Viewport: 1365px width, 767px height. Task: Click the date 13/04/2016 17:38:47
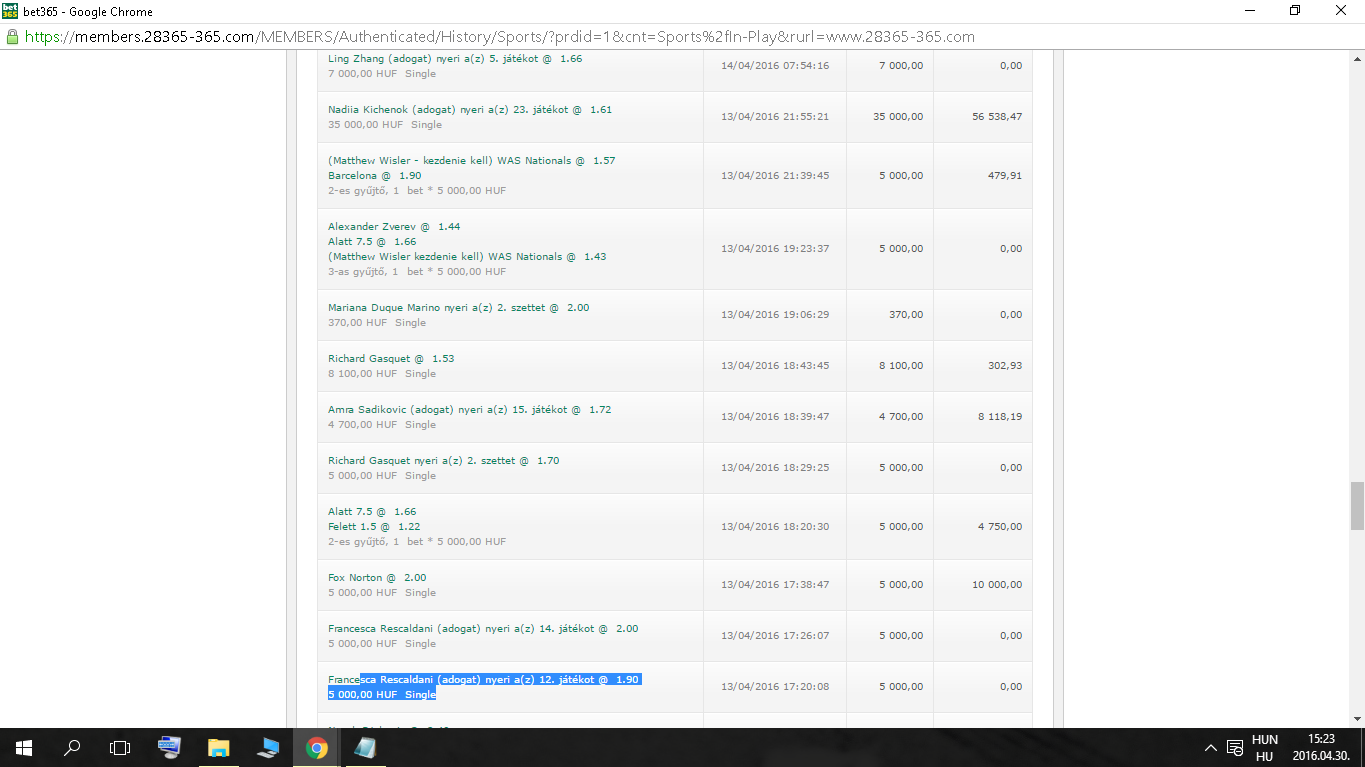tap(775, 585)
